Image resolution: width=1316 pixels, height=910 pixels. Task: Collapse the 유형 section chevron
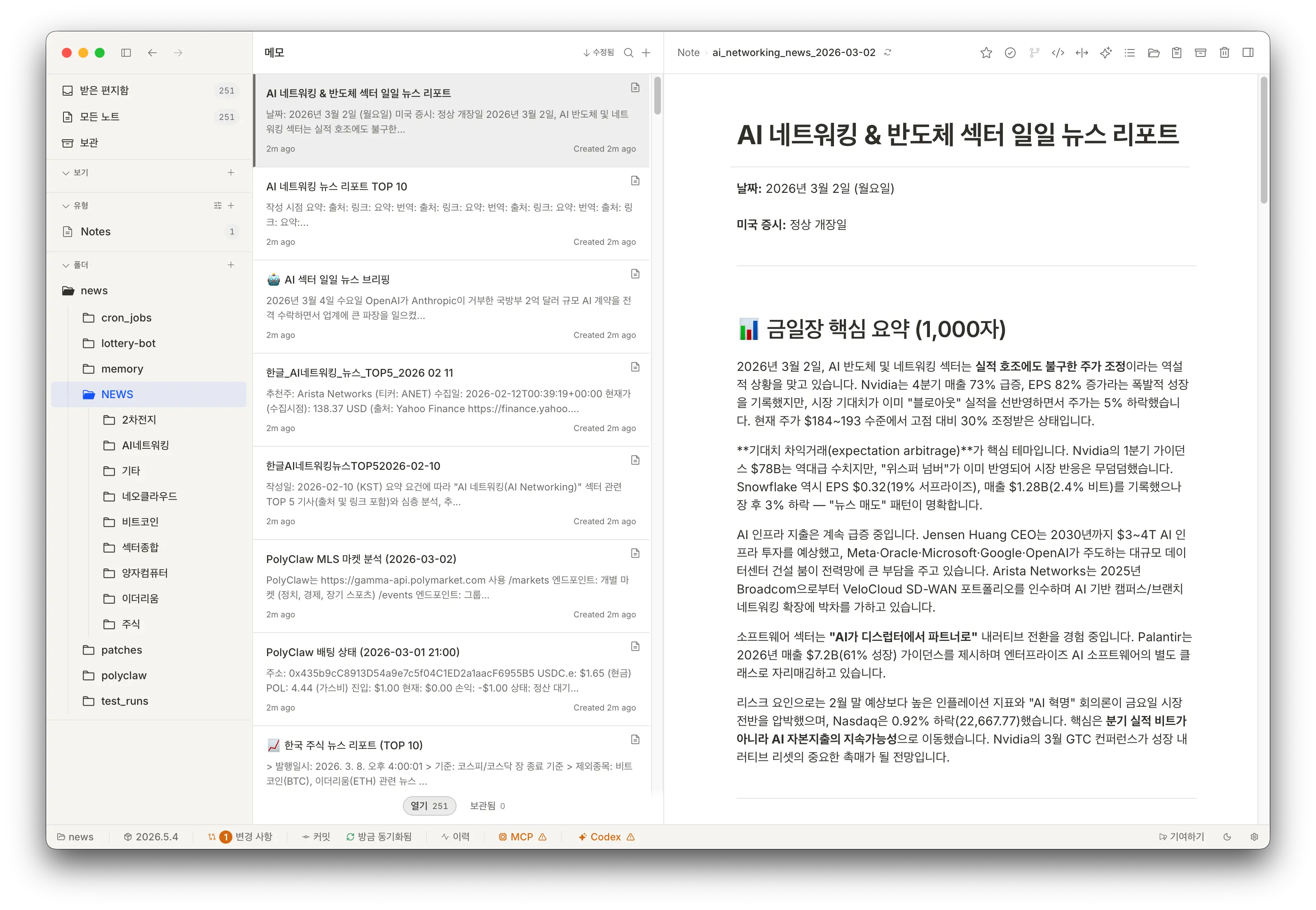[66, 206]
